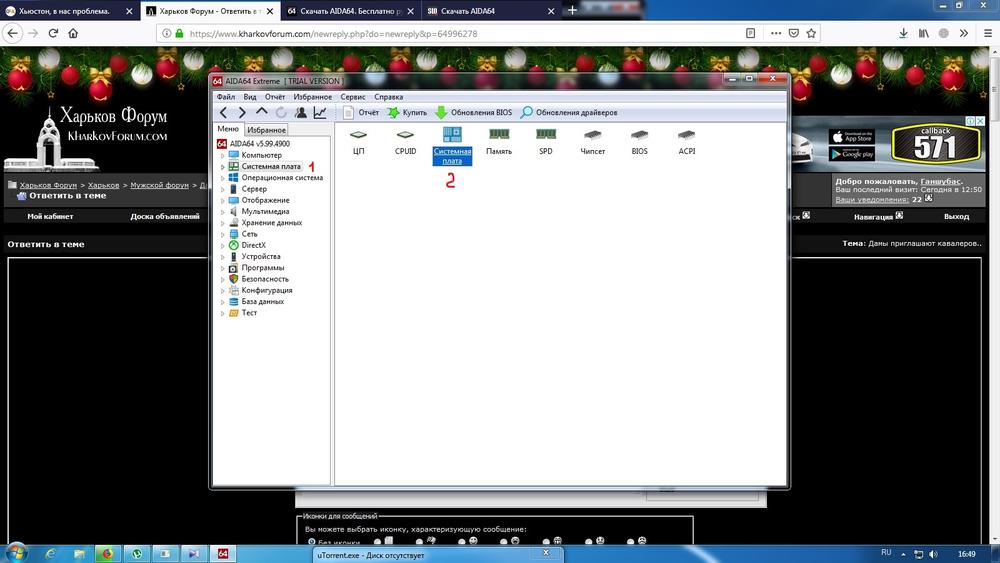The height and width of the screenshot is (563, 1000).
Task: Select База данных in the tree
Action: pyautogui.click(x=262, y=302)
